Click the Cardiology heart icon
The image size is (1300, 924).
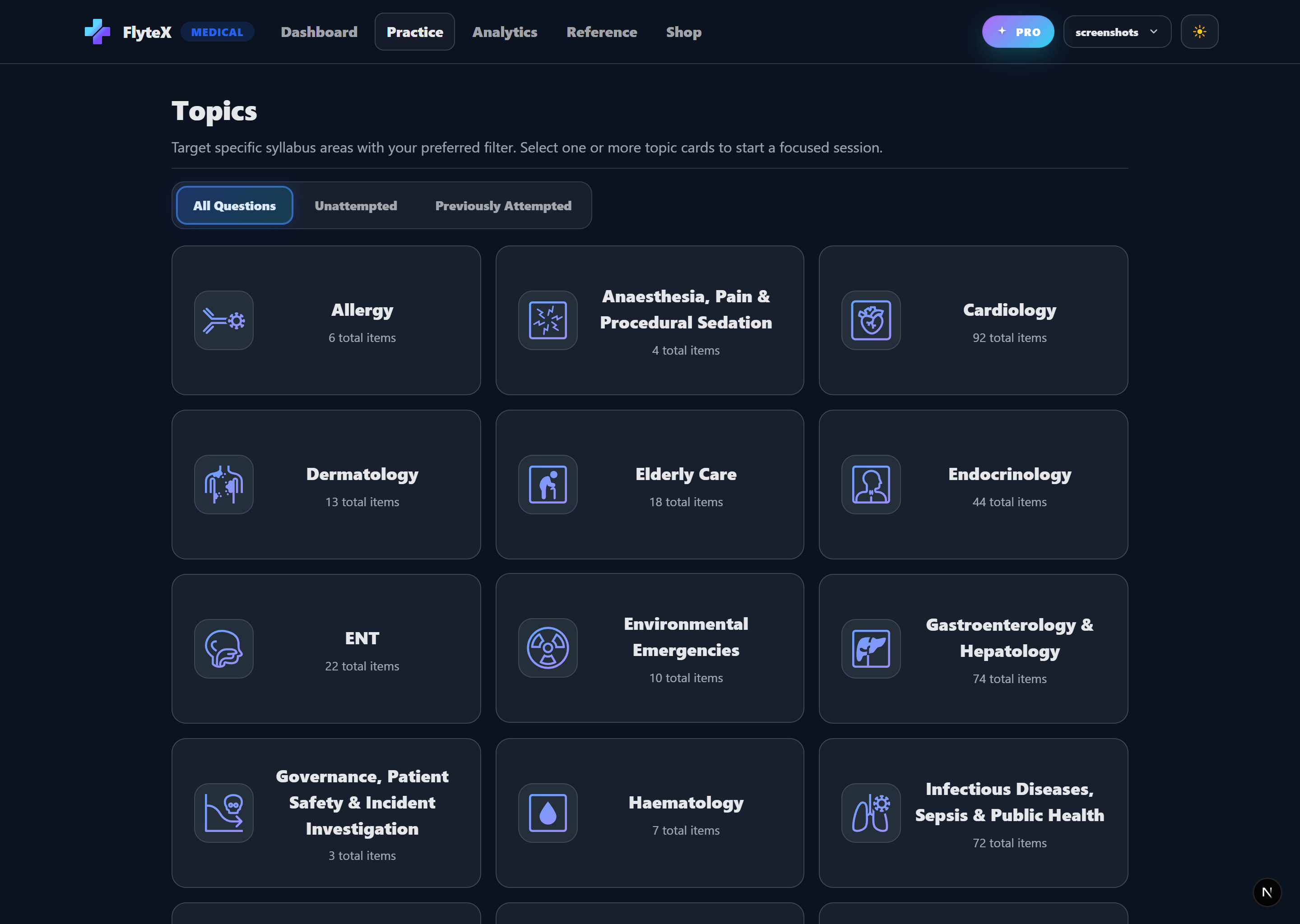pos(871,320)
